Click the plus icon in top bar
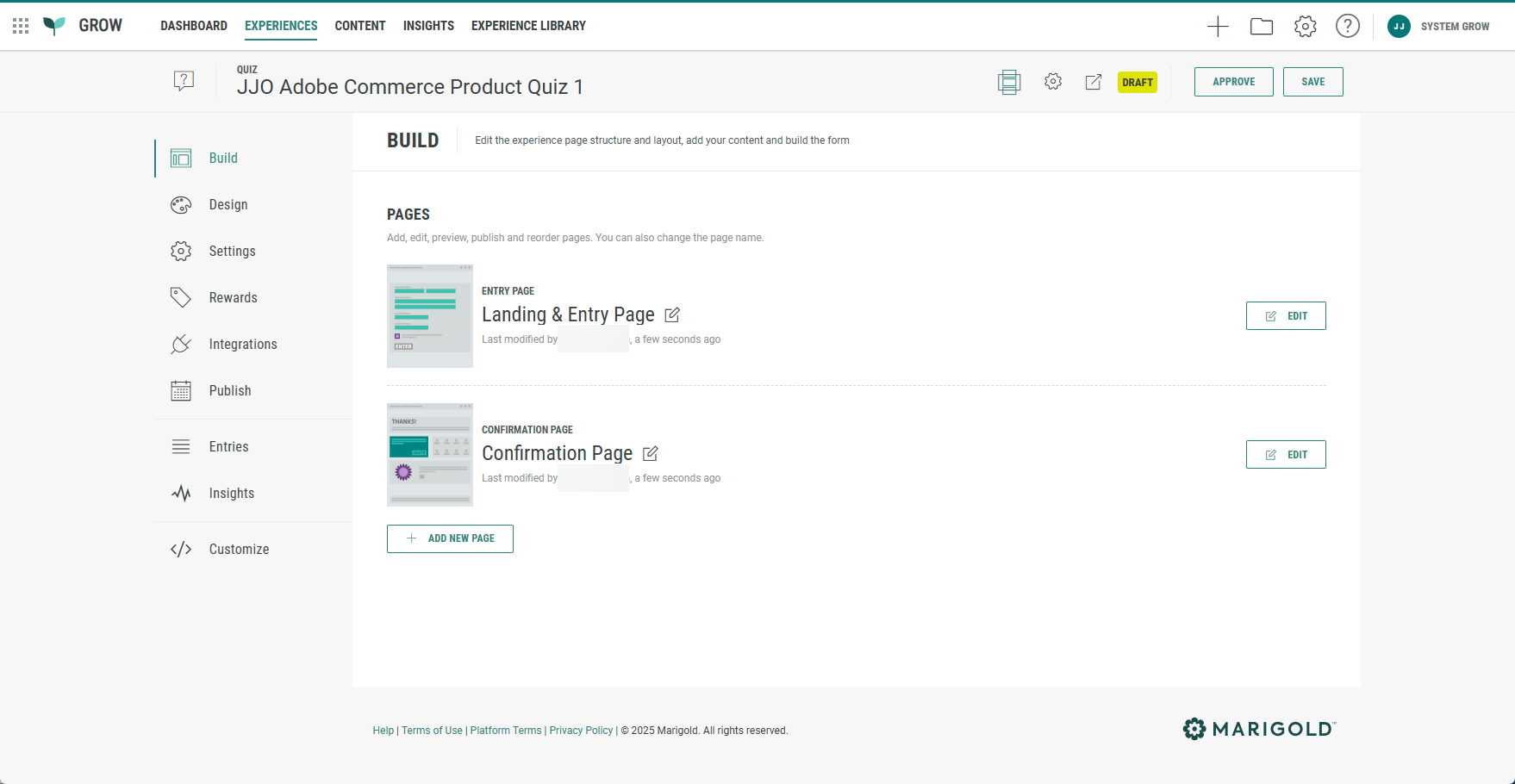 [x=1218, y=27]
